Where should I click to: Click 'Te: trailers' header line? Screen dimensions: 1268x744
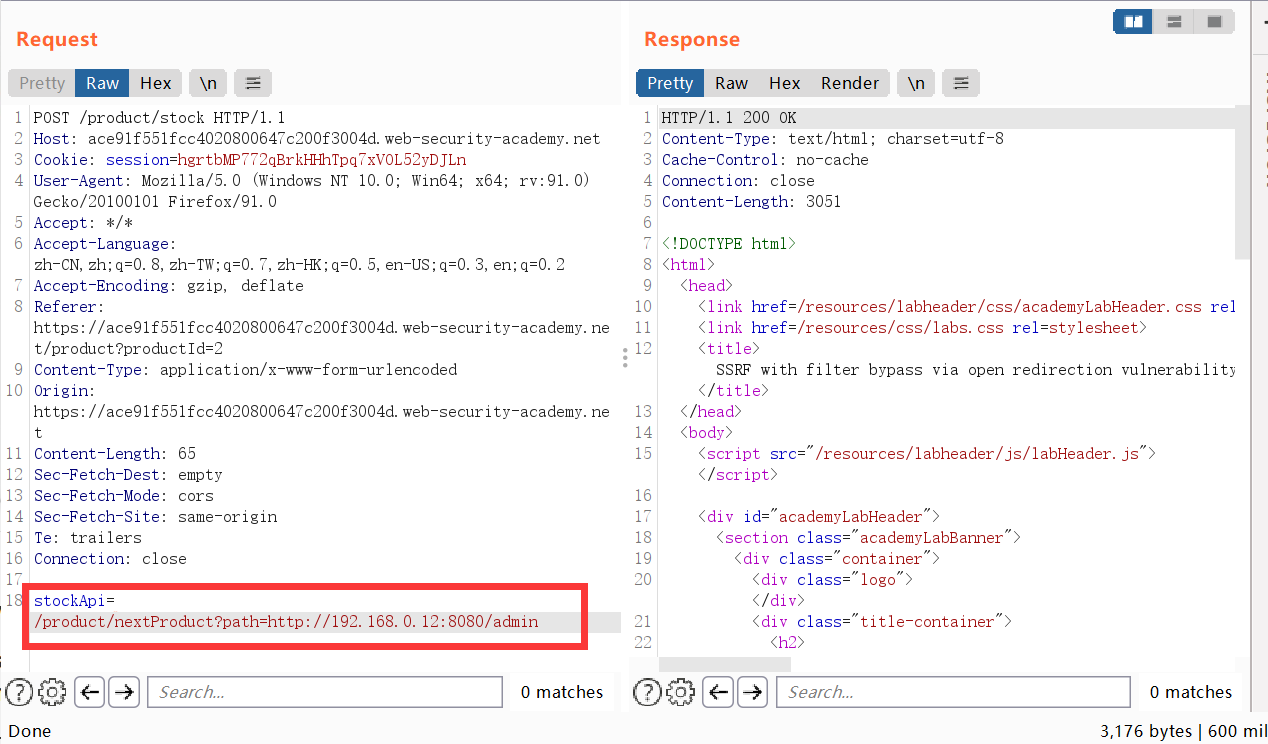(88, 538)
